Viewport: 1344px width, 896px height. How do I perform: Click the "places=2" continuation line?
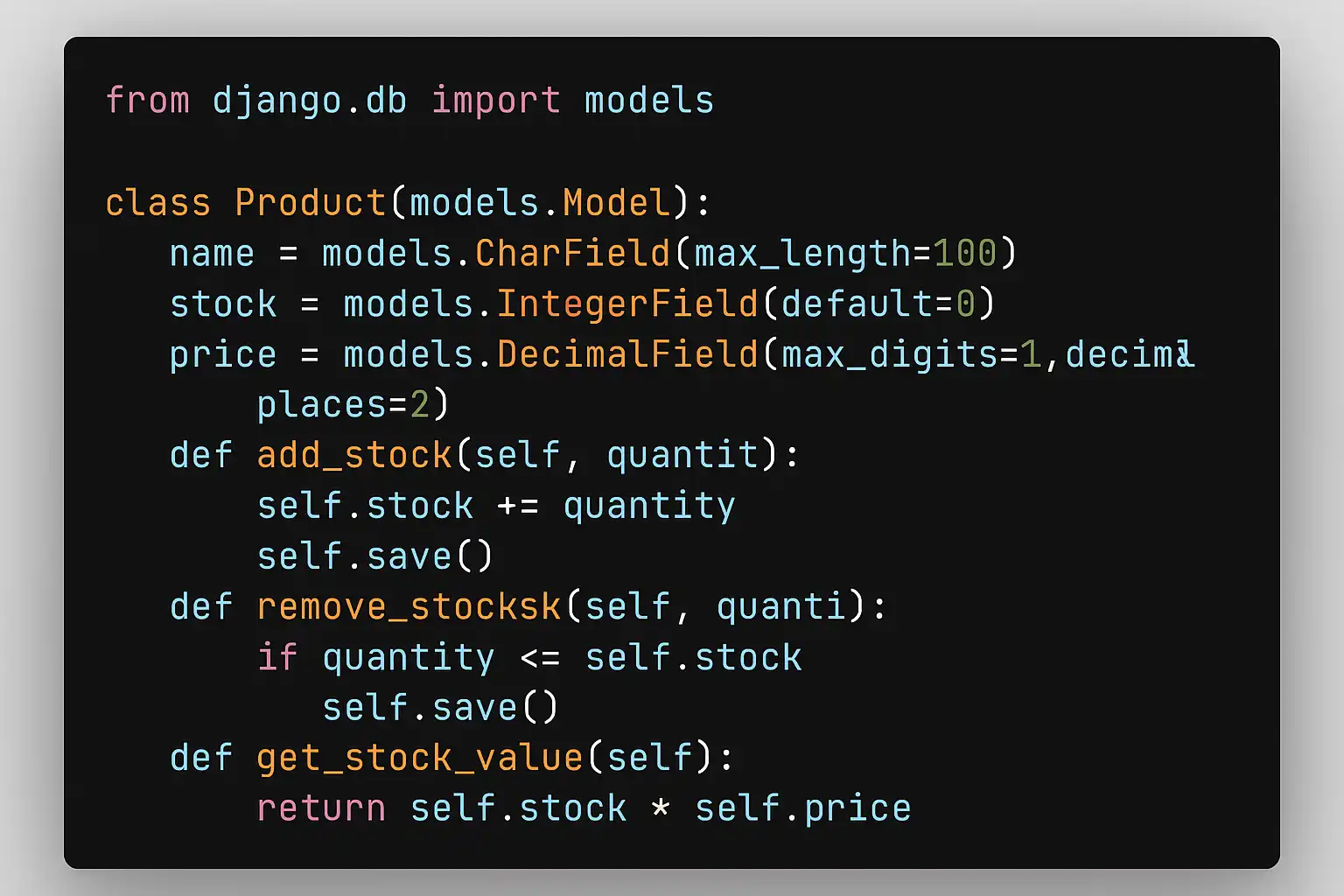[353, 405]
